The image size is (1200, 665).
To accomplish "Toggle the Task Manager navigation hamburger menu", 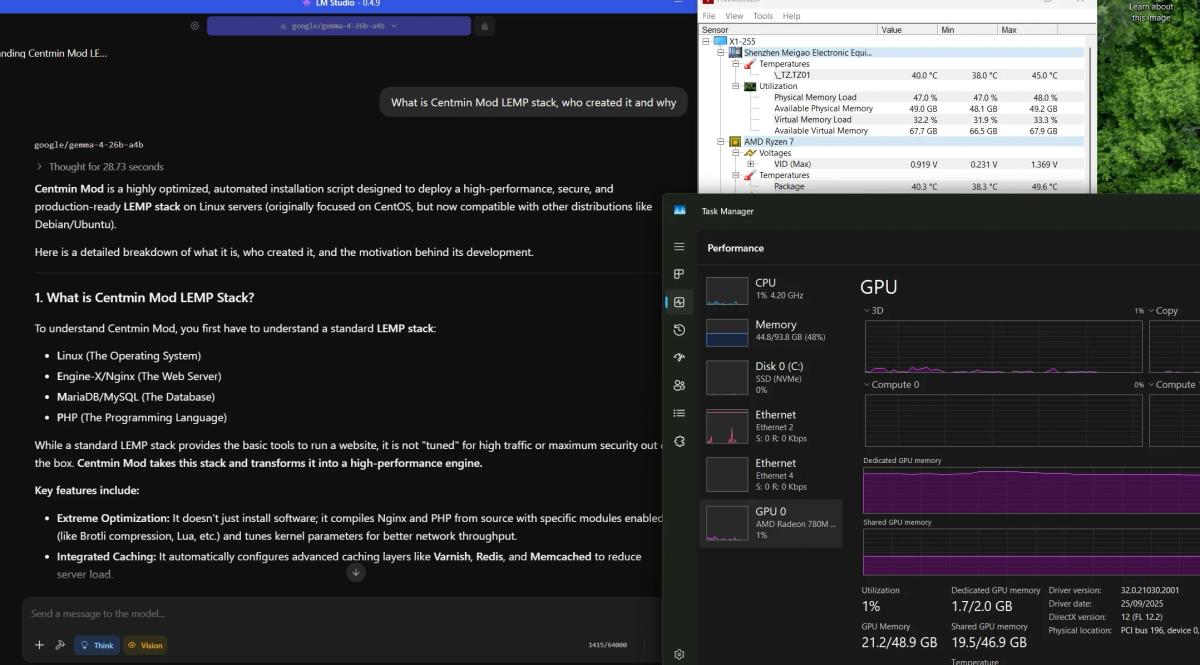I will [x=679, y=246].
